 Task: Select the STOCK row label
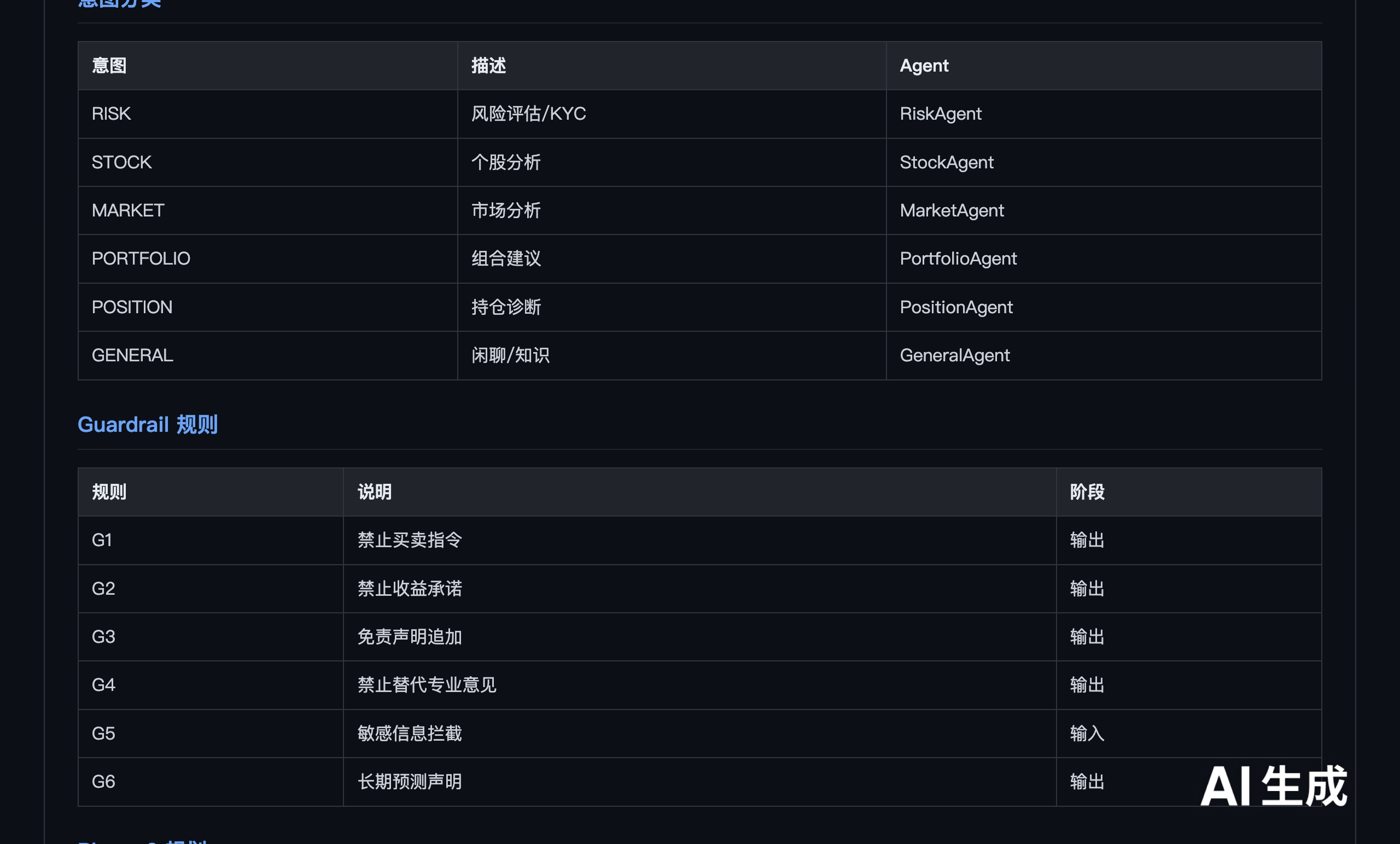tap(121, 162)
